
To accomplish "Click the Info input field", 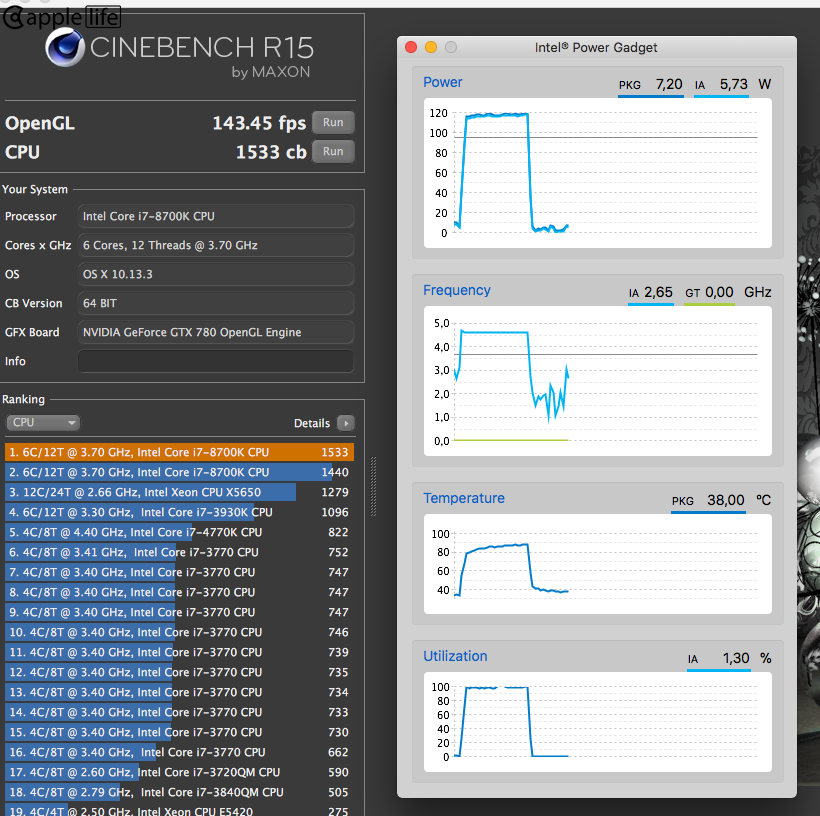I will [215, 361].
